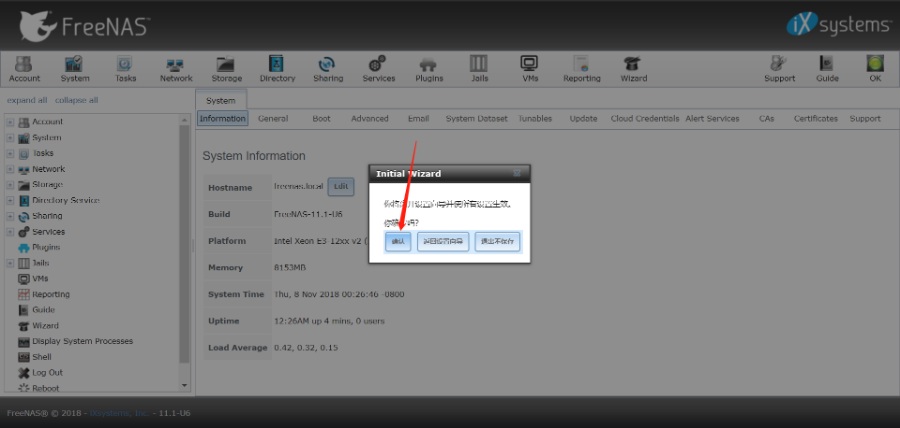The image size is (900, 428).
Task: Switch to the Support sub-tab under System
Action: tap(865, 118)
